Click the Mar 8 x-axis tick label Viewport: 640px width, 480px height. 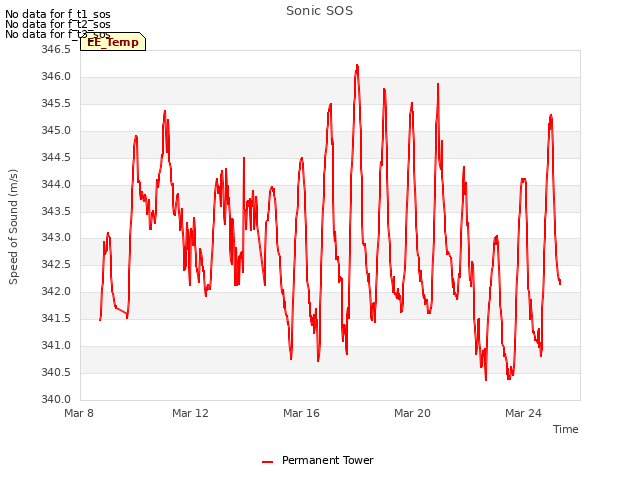pos(79,413)
